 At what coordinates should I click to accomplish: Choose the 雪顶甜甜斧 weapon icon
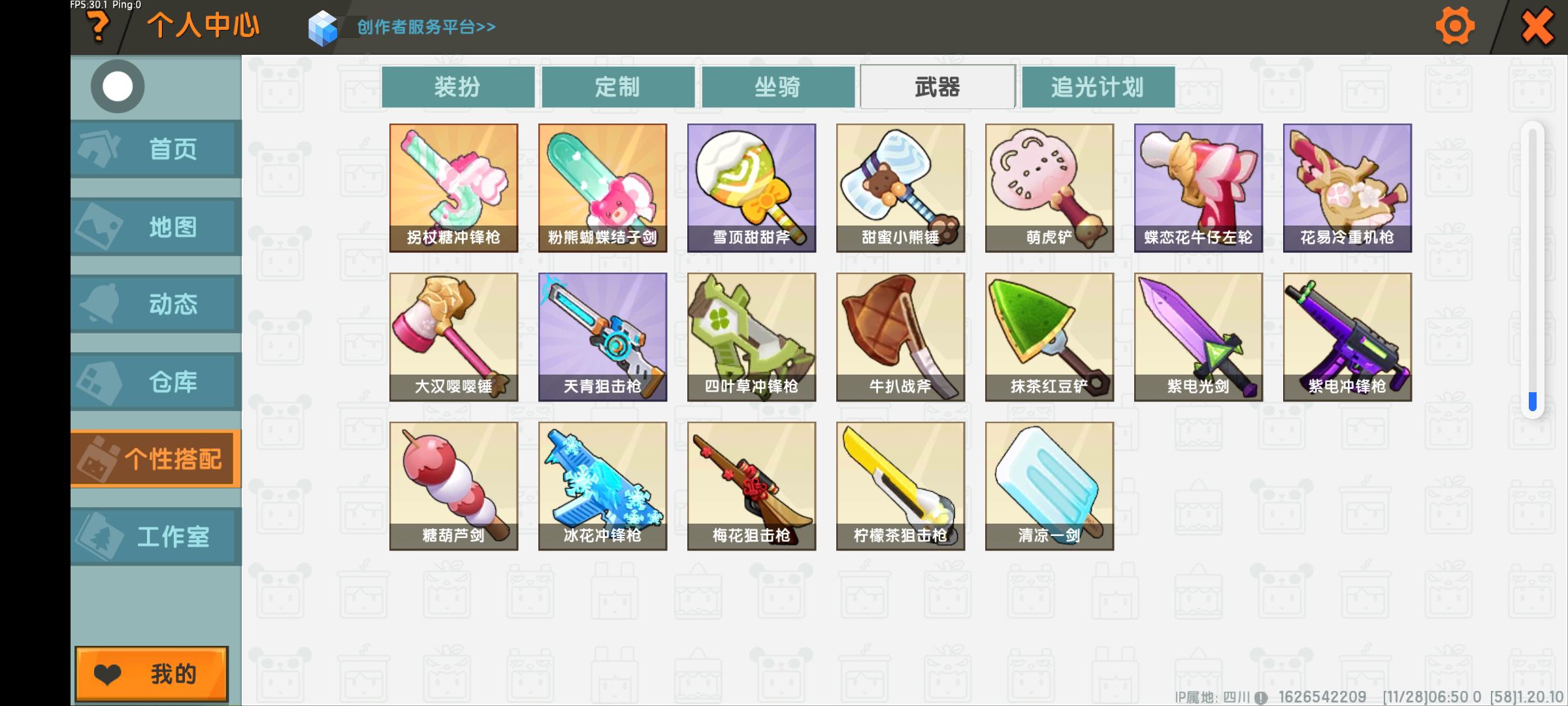point(751,188)
